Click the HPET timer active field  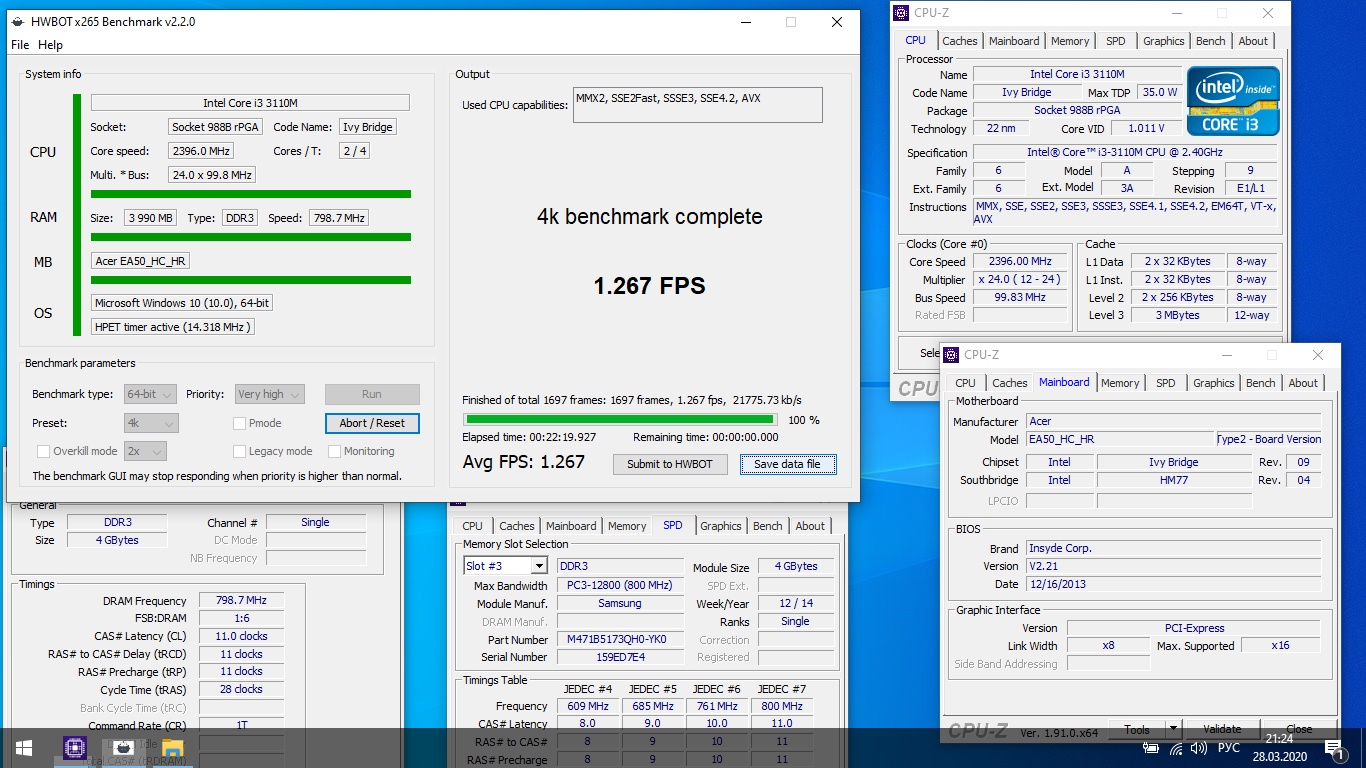[172, 327]
